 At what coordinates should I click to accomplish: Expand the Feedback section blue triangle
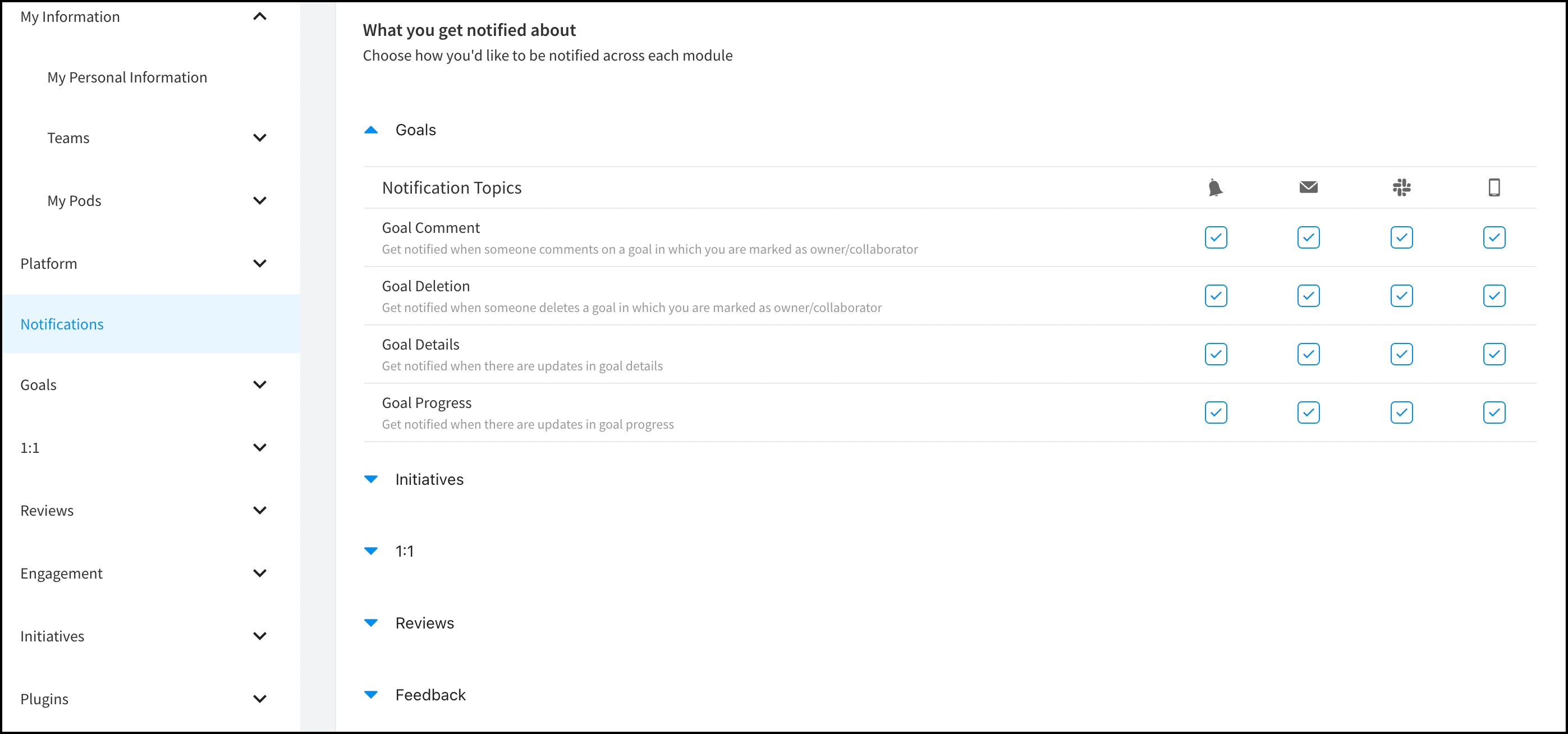click(x=371, y=695)
